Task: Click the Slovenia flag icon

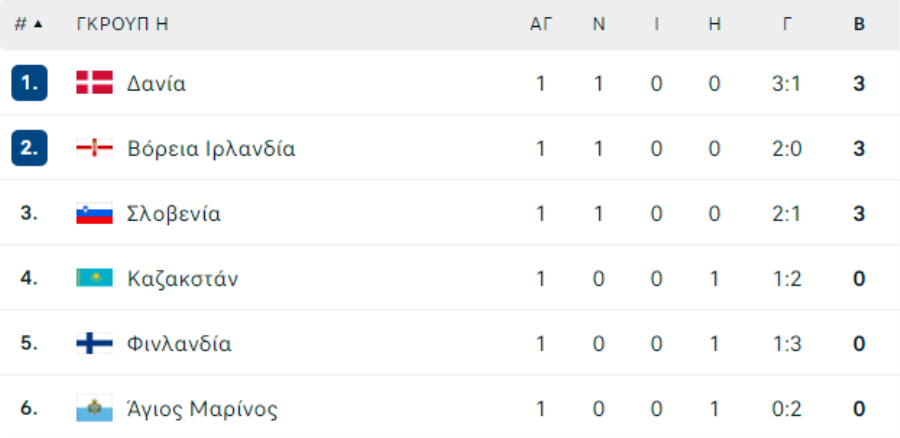Action: 95,214
